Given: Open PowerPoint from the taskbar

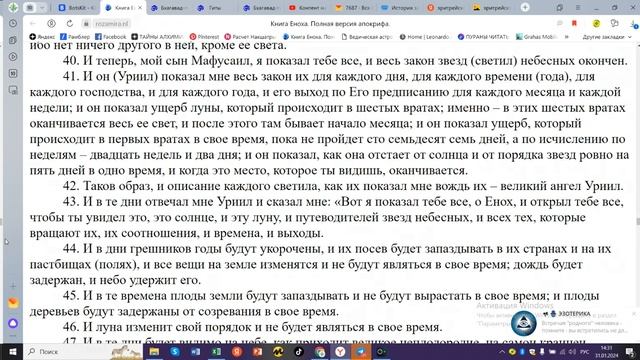Looking at the screenshot, I should (257, 351).
